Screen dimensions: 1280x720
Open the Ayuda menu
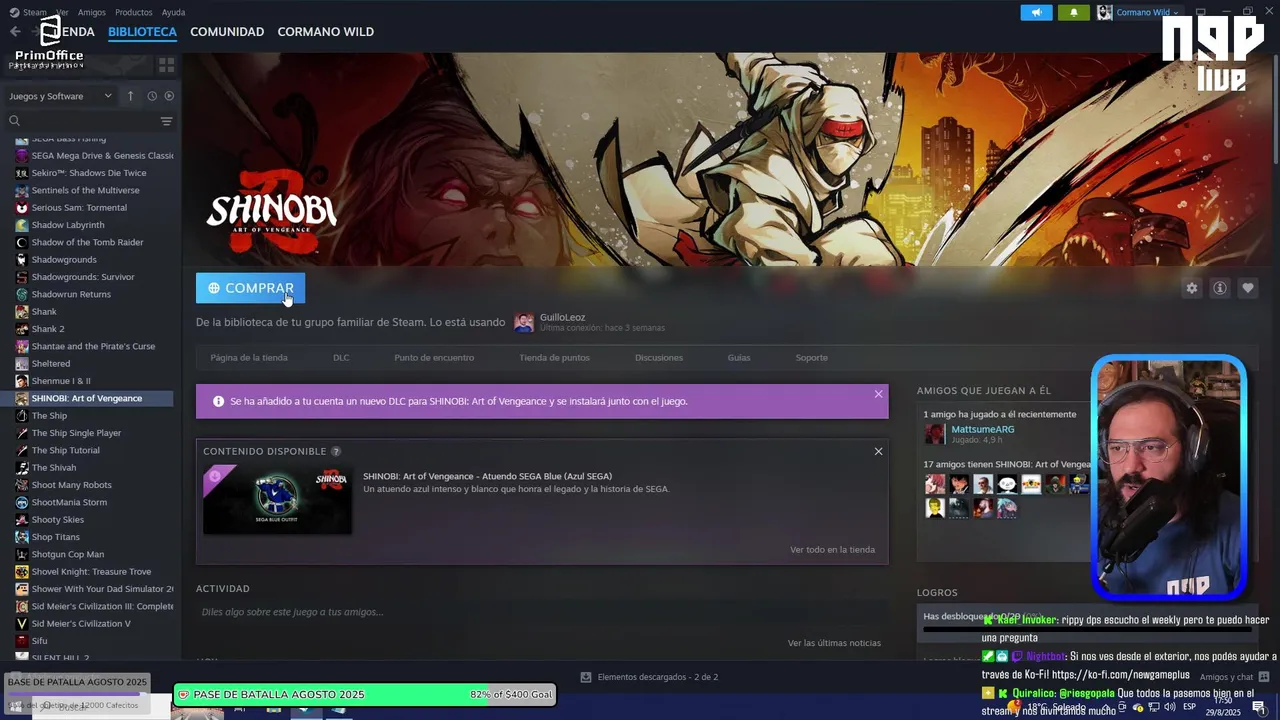173,12
